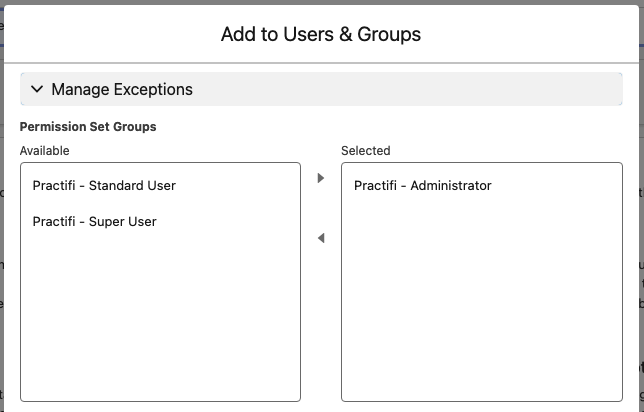Click dimmed strip above the dialog
644x412 pixels.
tap(322, 2)
